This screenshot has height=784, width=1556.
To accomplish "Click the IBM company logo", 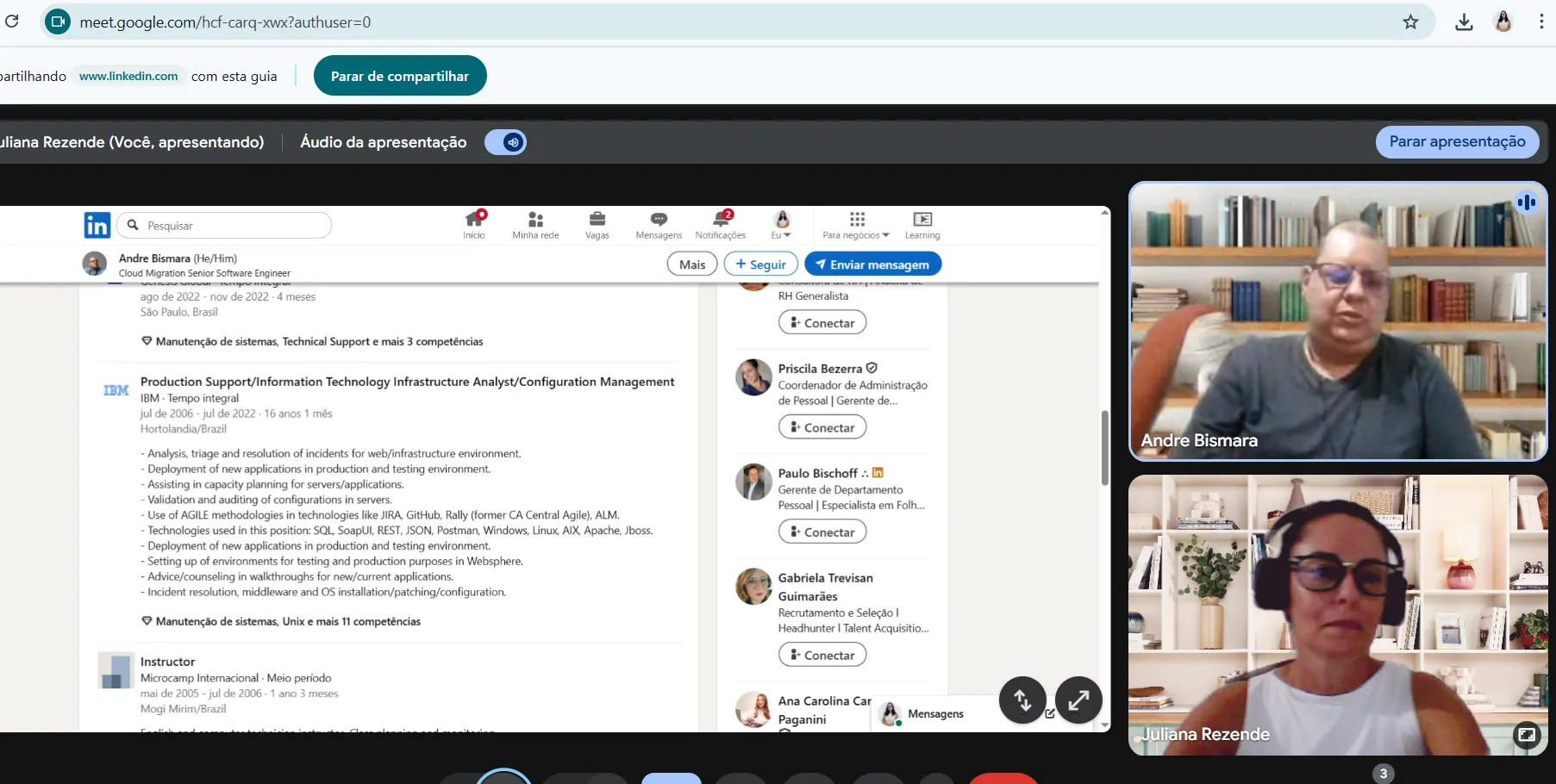I will [x=116, y=390].
